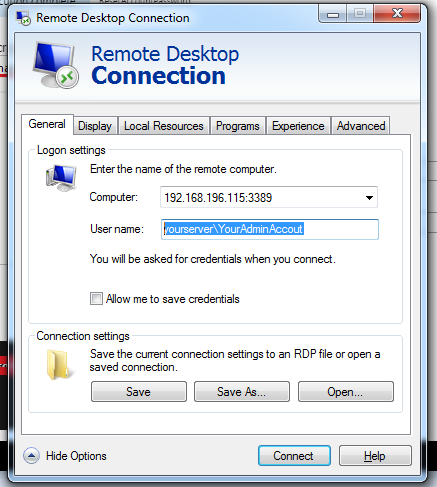Viewport: 437px width, 487px height.
Task: Switch to the Display tab
Action: pyautogui.click(x=95, y=126)
